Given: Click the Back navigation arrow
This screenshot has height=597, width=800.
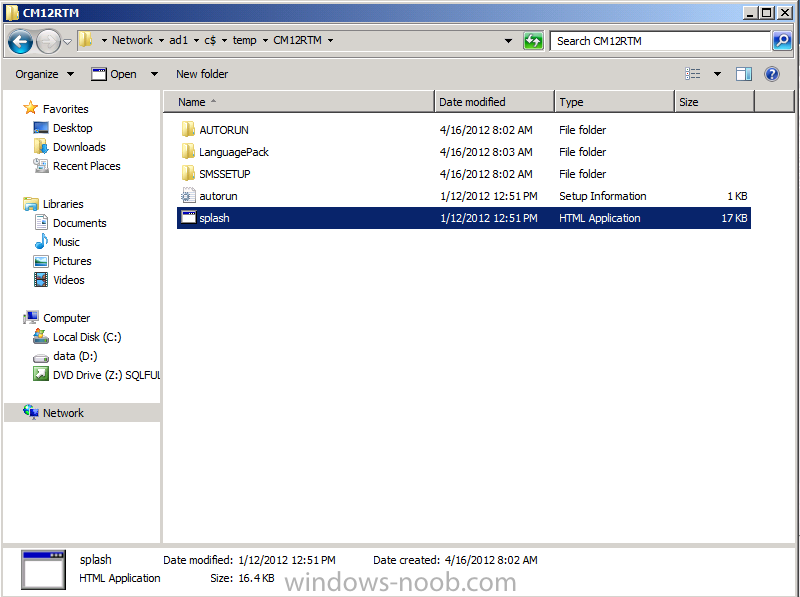Looking at the screenshot, I should click(x=21, y=41).
